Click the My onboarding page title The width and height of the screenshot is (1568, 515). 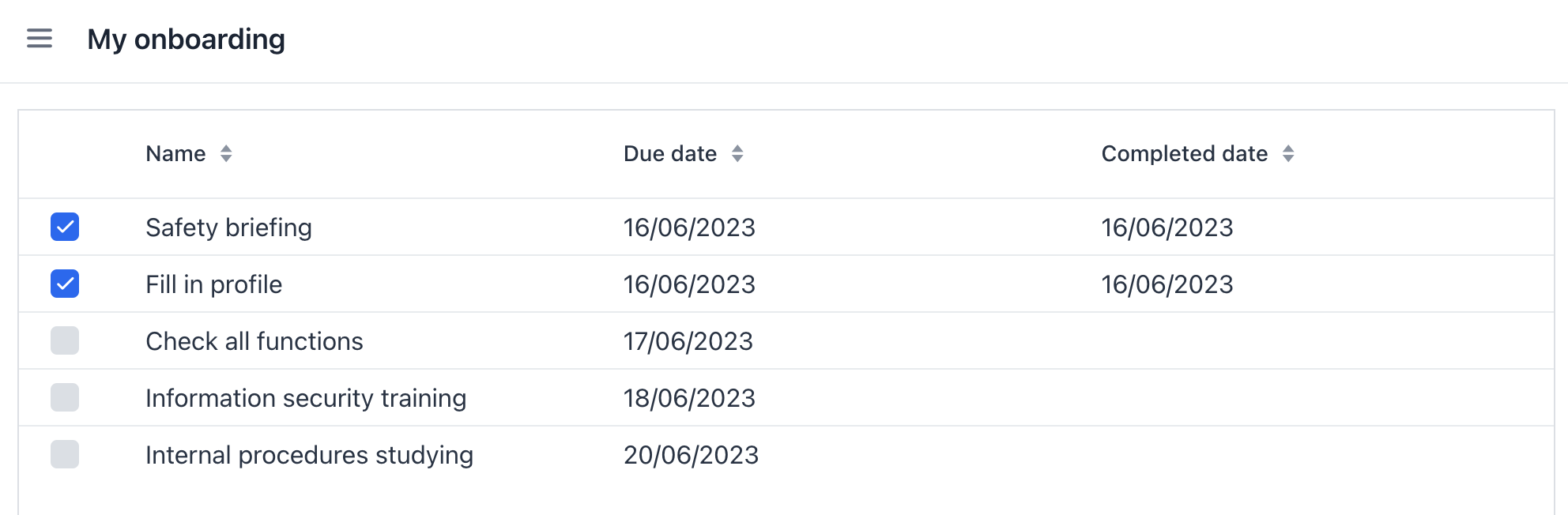coord(186,39)
